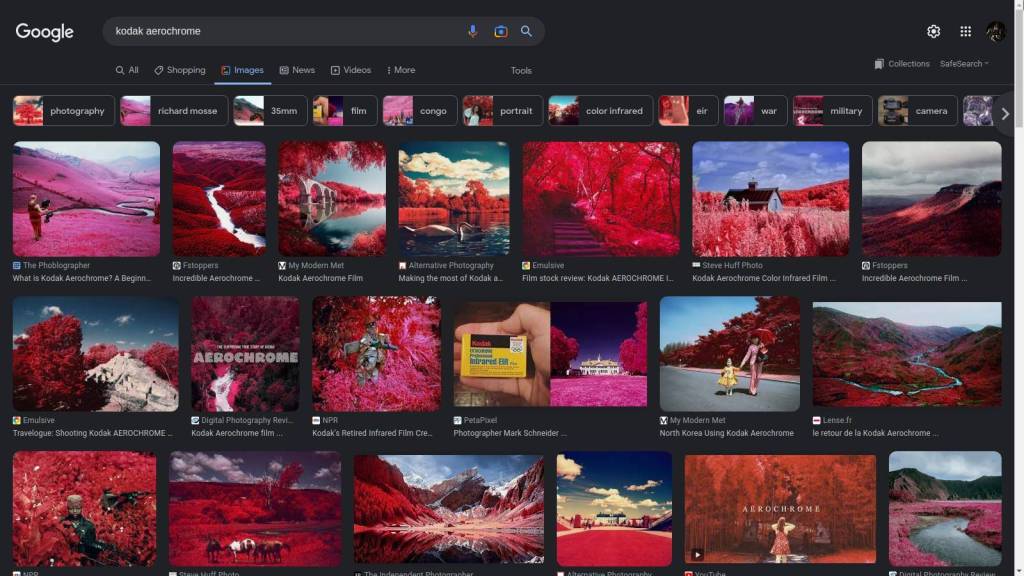Click the Steve Huff Photo favicon under the red barn image
Image resolution: width=1024 pixels, height=576 pixels.
click(696, 265)
